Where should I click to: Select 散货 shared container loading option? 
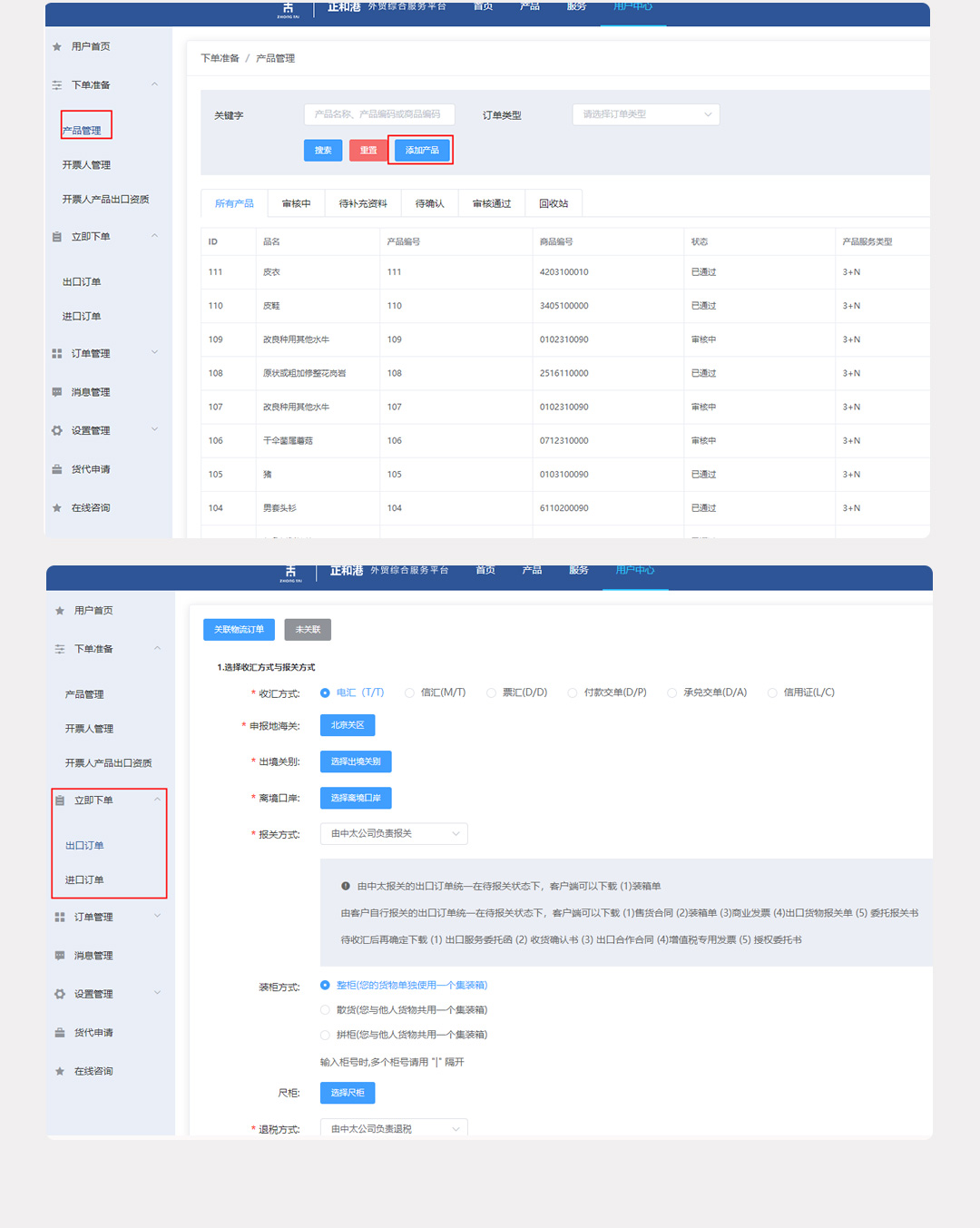coord(325,1010)
